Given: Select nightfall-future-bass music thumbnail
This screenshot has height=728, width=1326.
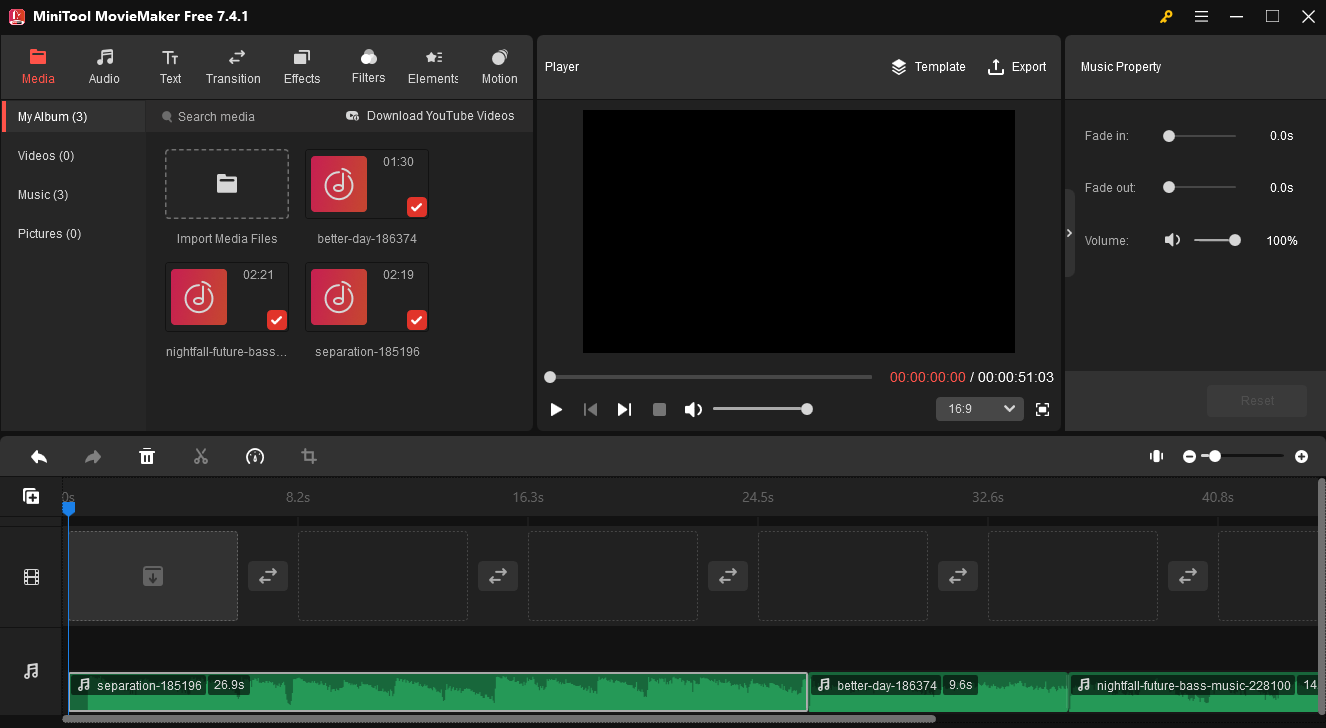Looking at the screenshot, I should (x=227, y=297).
